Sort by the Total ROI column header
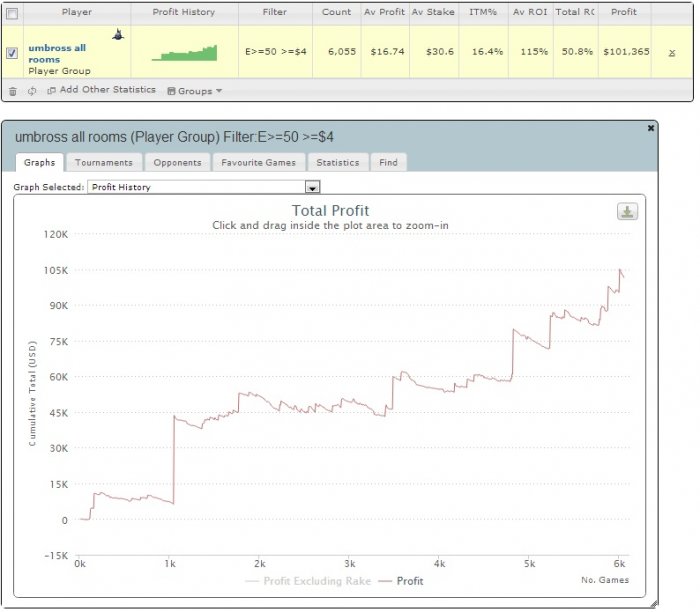The height and width of the screenshot is (612, 700). click(x=575, y=12)
